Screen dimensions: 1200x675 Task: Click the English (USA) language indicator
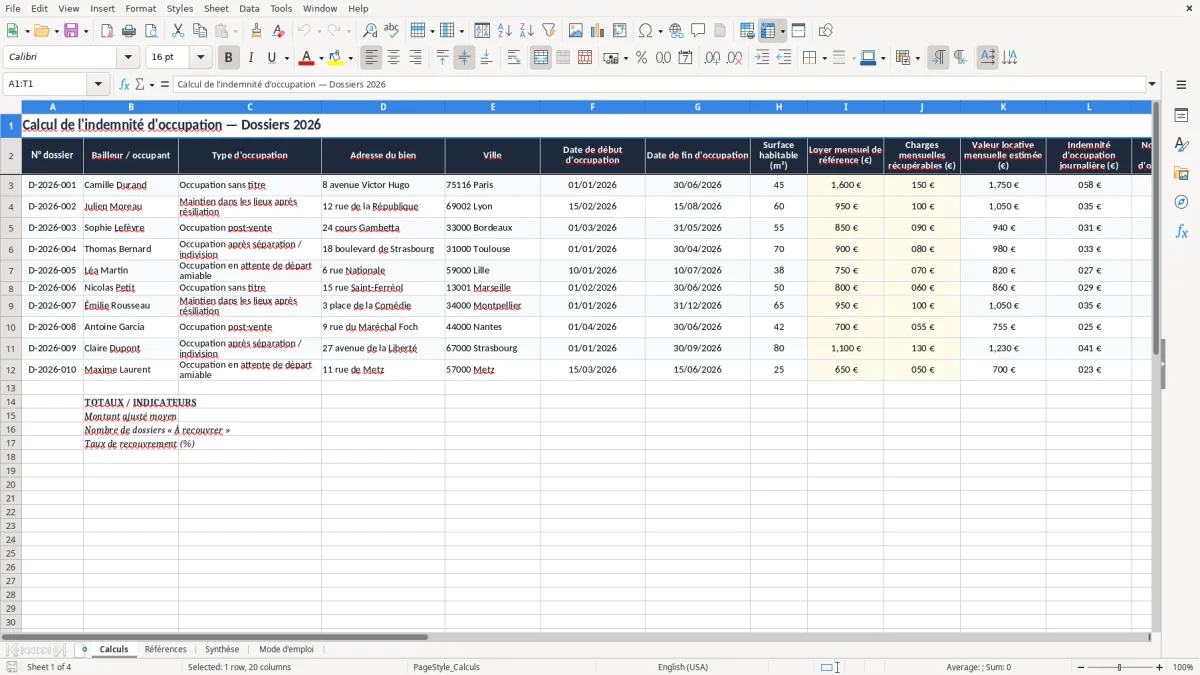click(683, 667)
